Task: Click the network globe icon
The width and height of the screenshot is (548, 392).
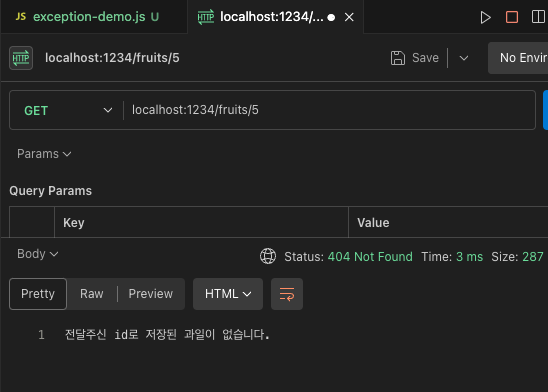Action: [x=268, y=256]
